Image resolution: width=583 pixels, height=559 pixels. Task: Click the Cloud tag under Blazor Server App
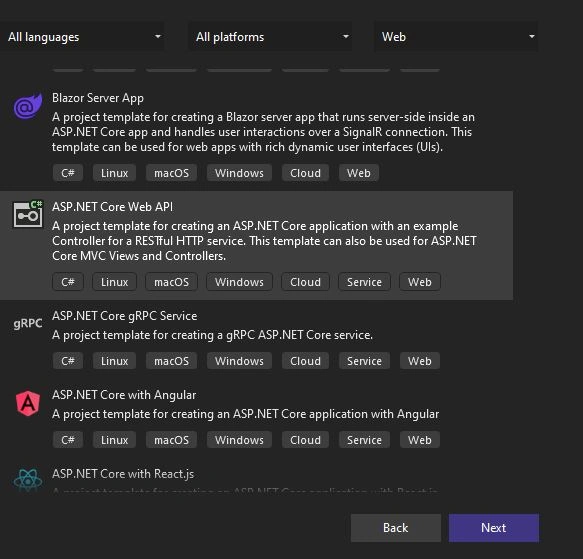point(305,173)
